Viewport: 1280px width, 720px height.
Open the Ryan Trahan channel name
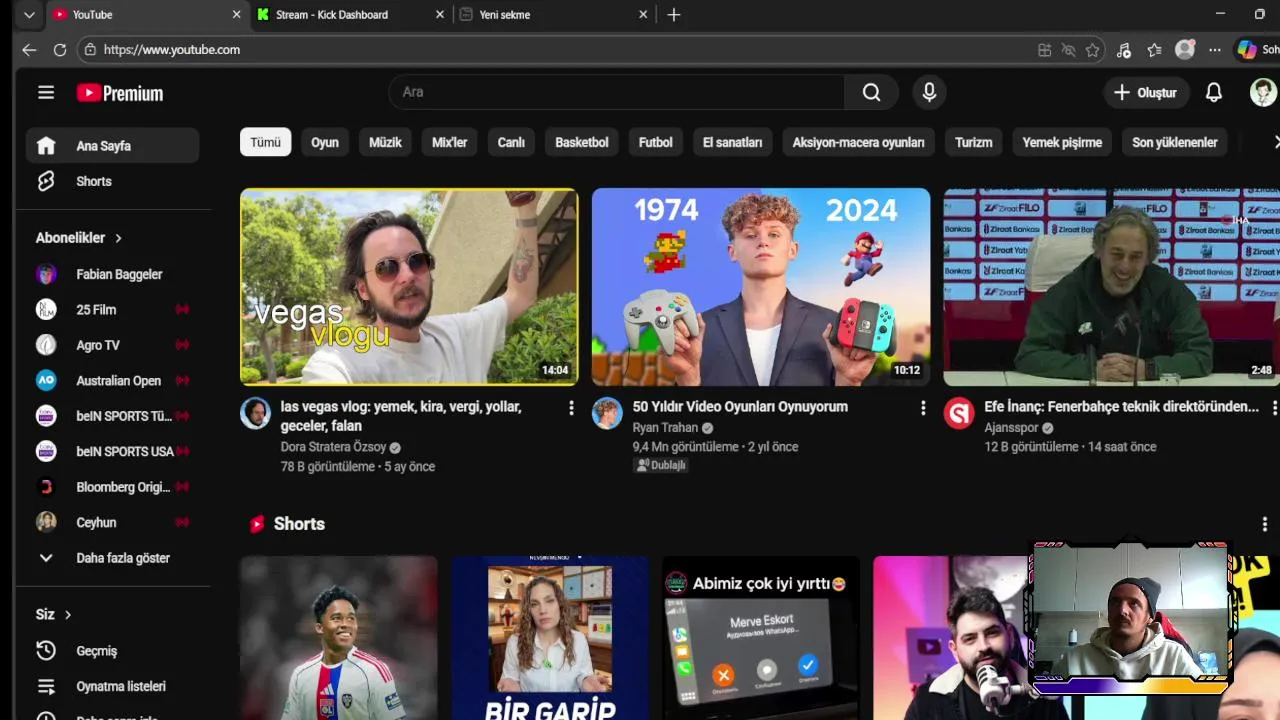[x=665, y=428]
